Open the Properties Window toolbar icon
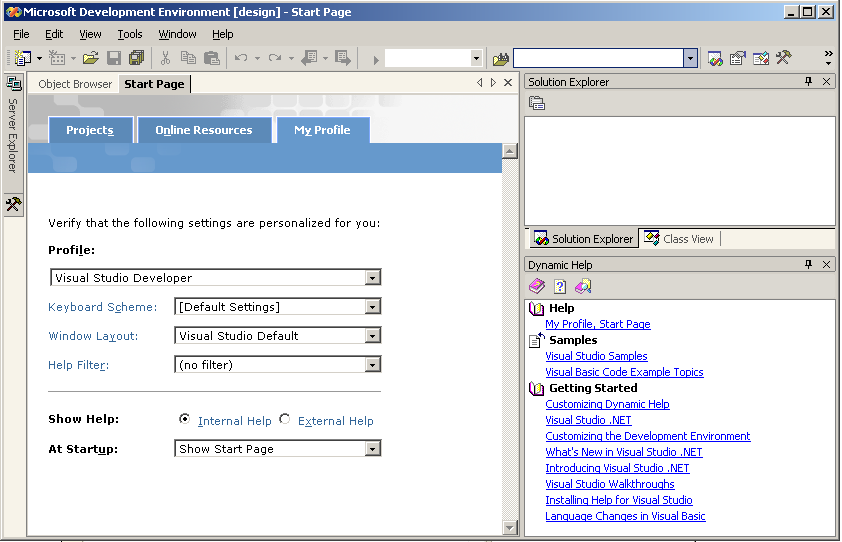The width and height of the screenshot is (842, 542). pos(738,58)
